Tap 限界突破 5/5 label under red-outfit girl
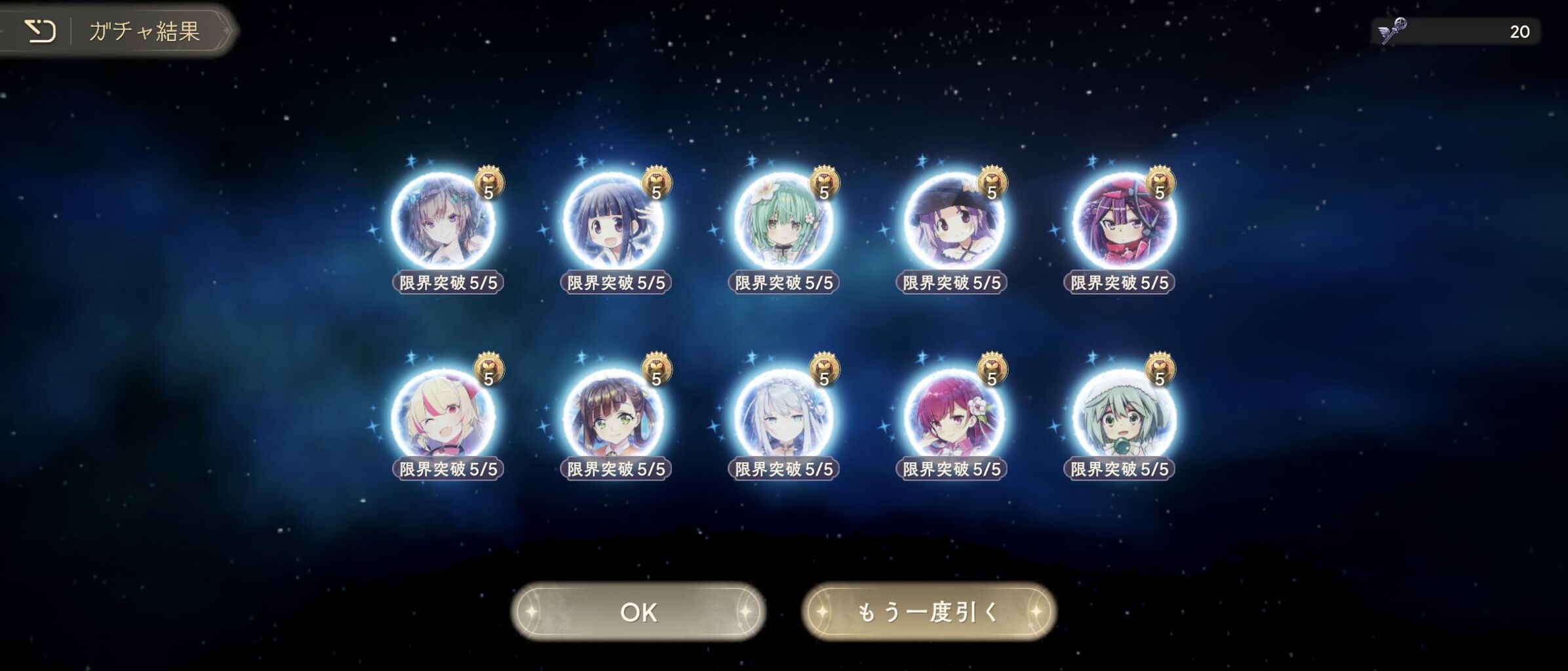The height and width of the screenshot is (671, 1568). (x=1120, y=282)
